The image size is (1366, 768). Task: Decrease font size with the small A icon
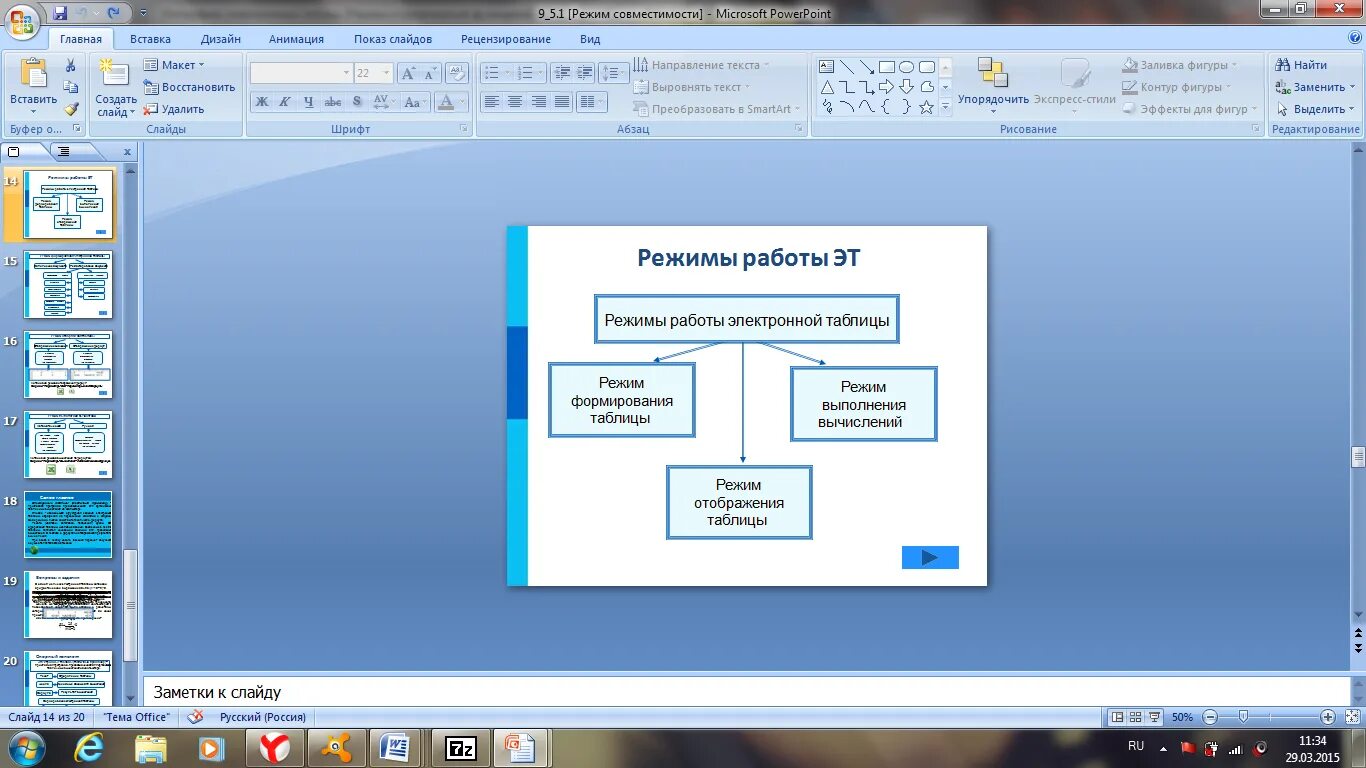click(430, 73)
